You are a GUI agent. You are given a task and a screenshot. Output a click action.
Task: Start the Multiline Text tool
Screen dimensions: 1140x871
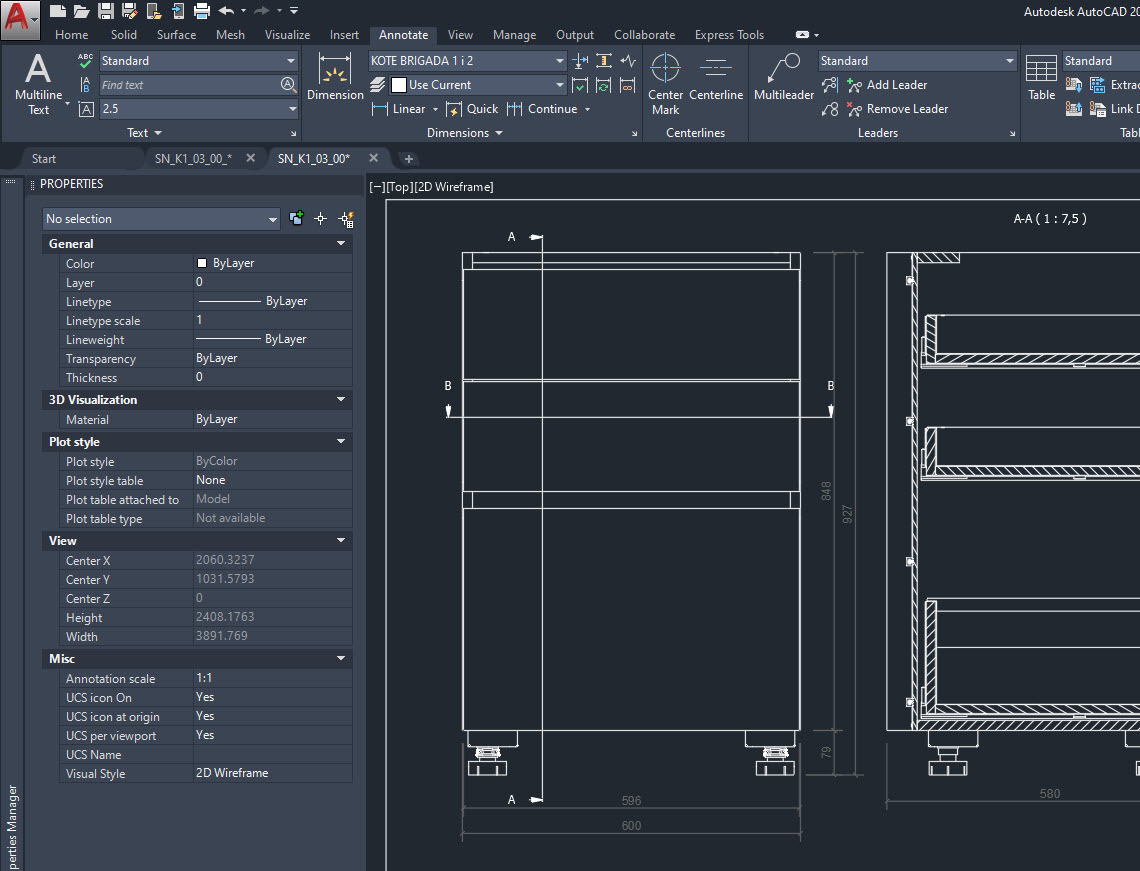[38, 84]
